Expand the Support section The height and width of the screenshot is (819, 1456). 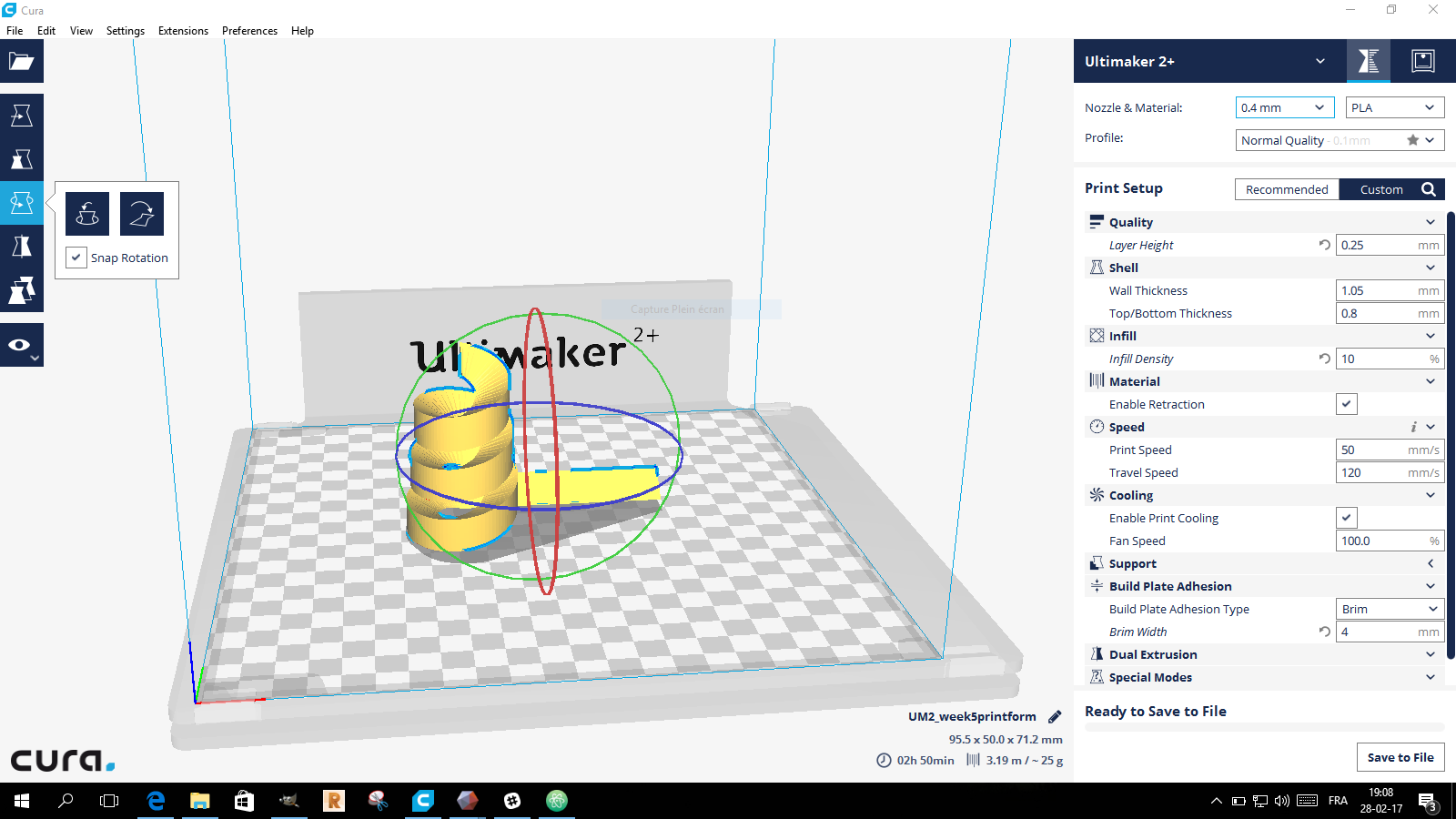pyautogui.click(x=1431, y=563)
